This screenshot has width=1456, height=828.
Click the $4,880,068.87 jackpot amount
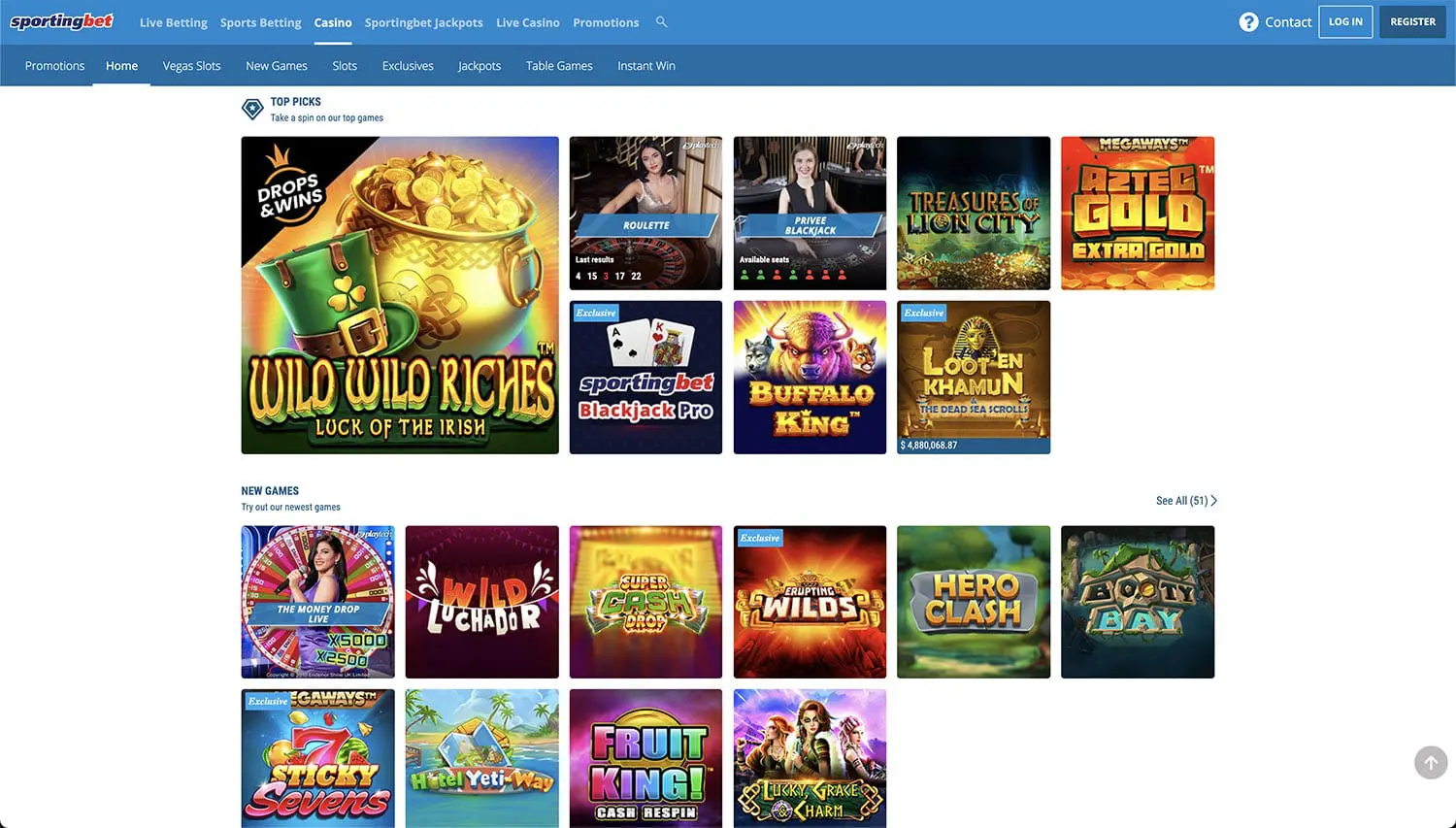pos(929,446)
